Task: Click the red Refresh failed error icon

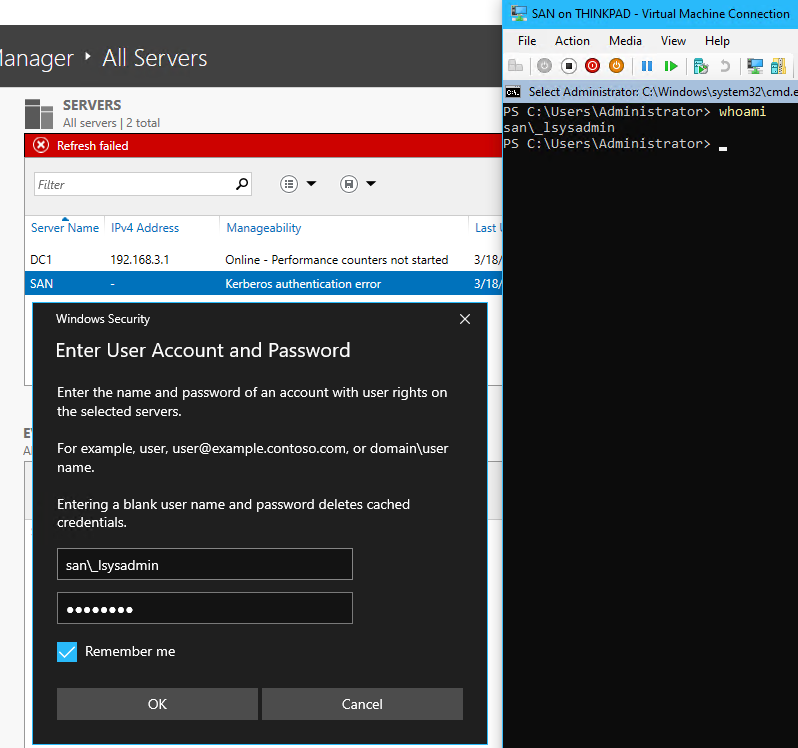Action: pyautogui.click(x=41, y=146)
